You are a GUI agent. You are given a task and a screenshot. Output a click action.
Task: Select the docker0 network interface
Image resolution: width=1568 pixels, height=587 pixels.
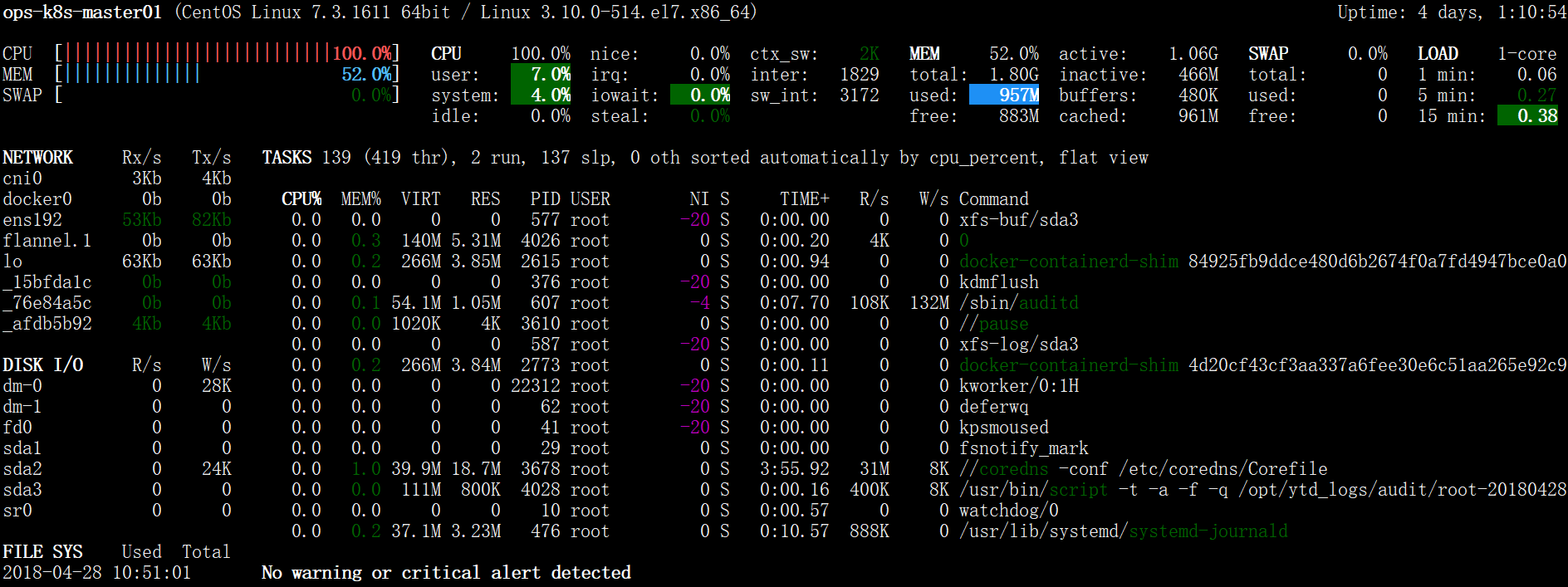click(x=117, y=199)
